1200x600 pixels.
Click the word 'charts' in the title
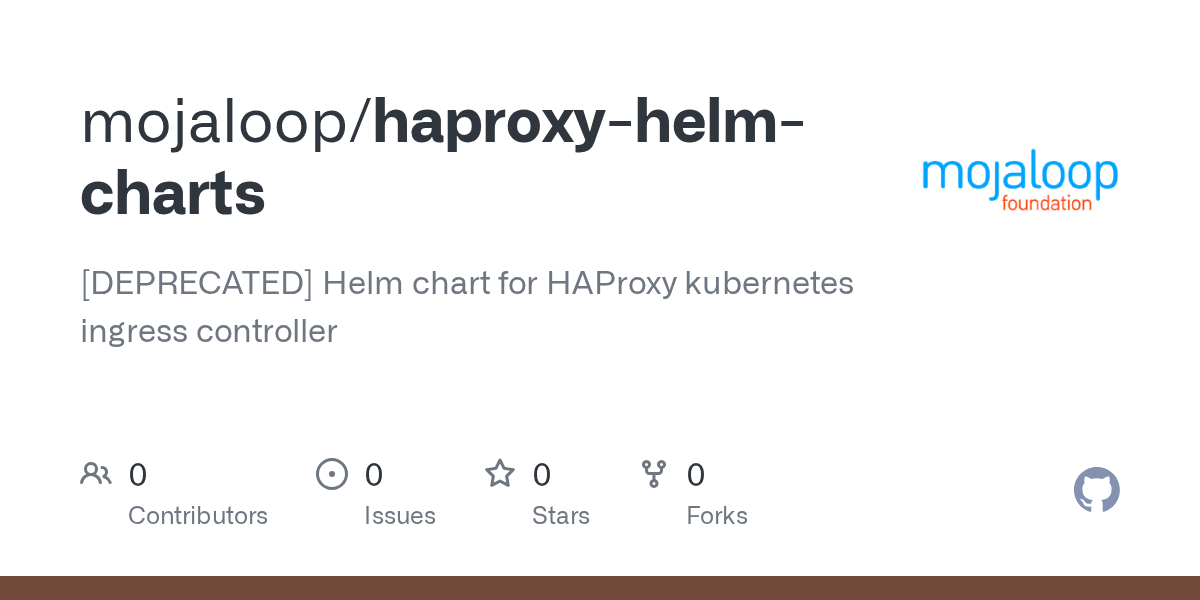pyautogui.click(x=173, y=193)
